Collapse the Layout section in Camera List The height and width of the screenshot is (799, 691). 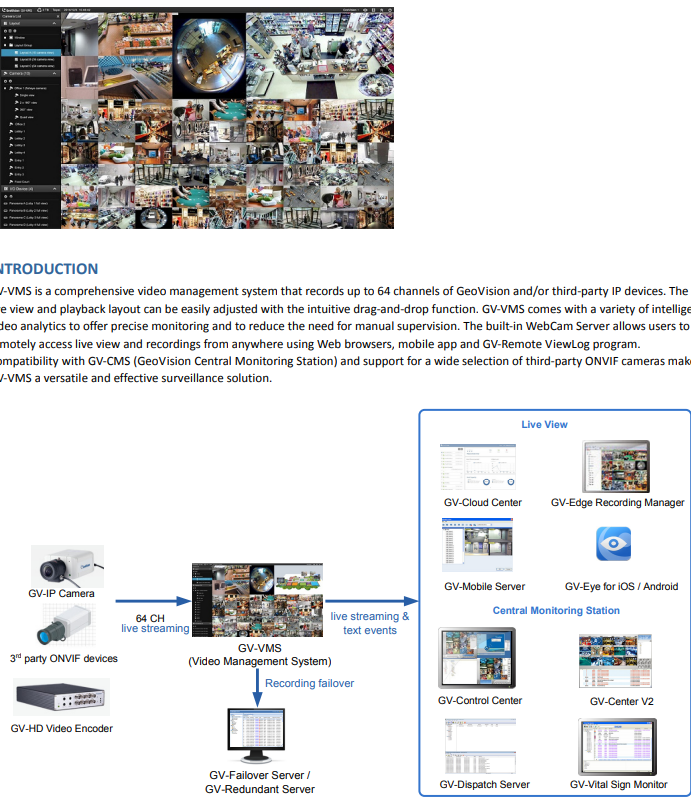click(x=54, y=23)
